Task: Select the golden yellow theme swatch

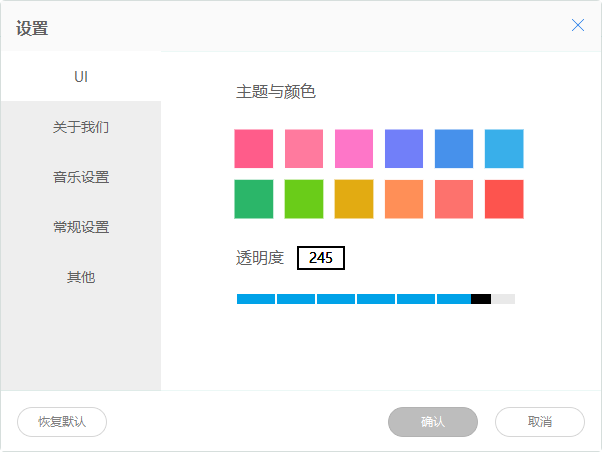Action: coord(354,199)
